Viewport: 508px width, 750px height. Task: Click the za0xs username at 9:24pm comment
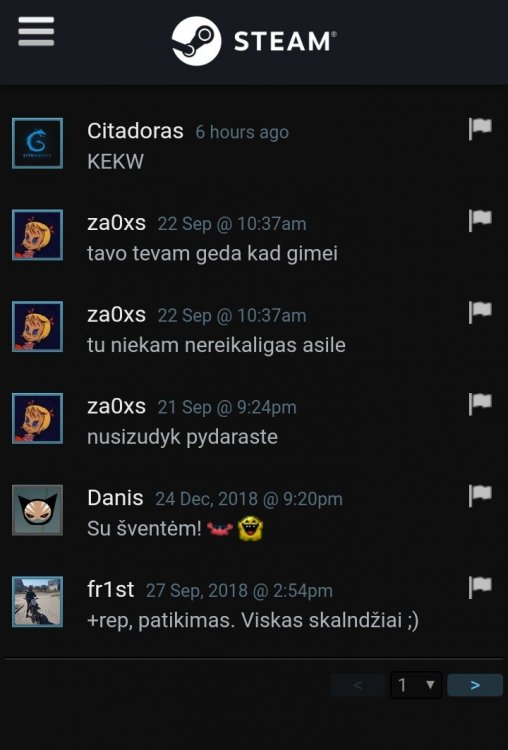point(116,406)
